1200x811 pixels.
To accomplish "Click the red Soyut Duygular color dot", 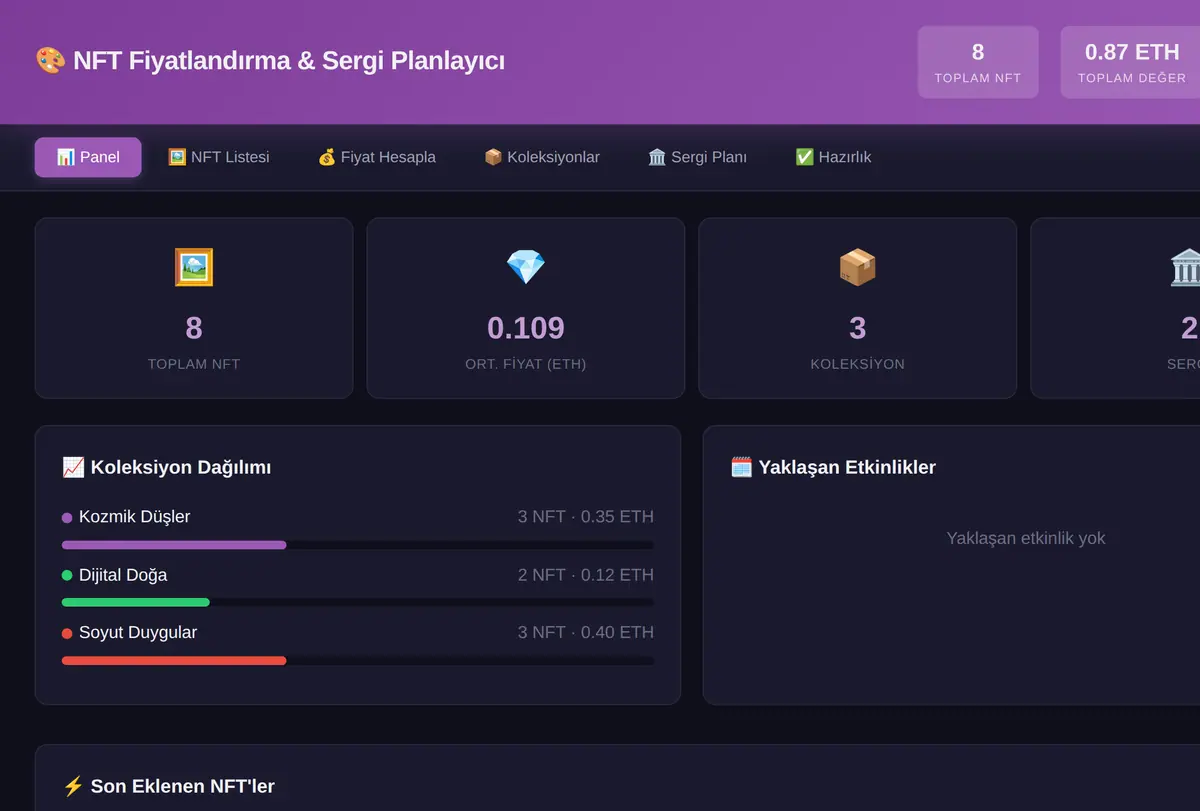I will pos(67,633).
